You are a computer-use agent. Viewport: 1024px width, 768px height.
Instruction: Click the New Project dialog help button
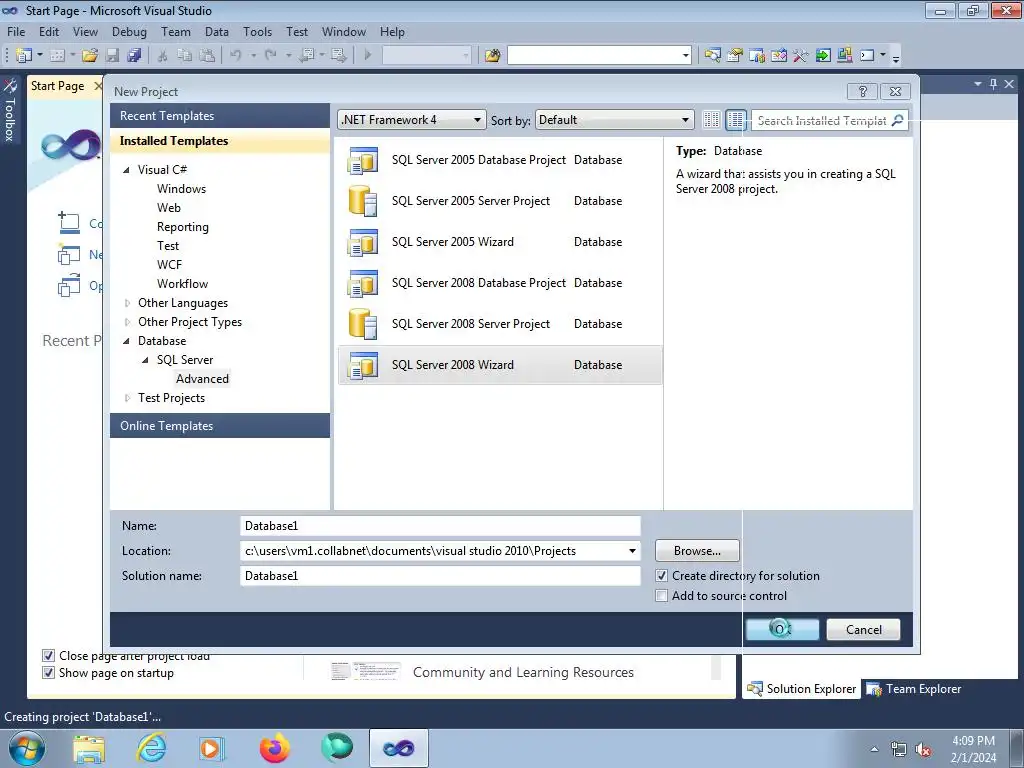click(862, 91)
